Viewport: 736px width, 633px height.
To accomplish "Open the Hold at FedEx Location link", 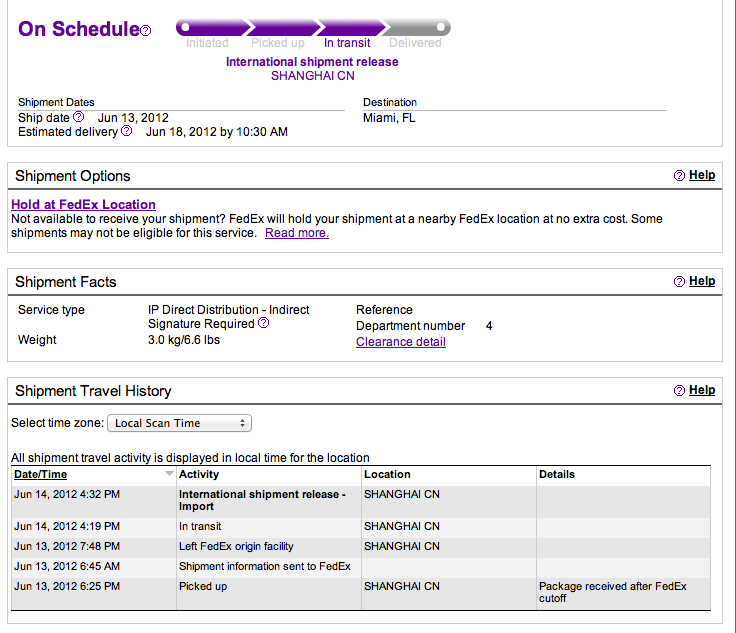I will point(84,205).
